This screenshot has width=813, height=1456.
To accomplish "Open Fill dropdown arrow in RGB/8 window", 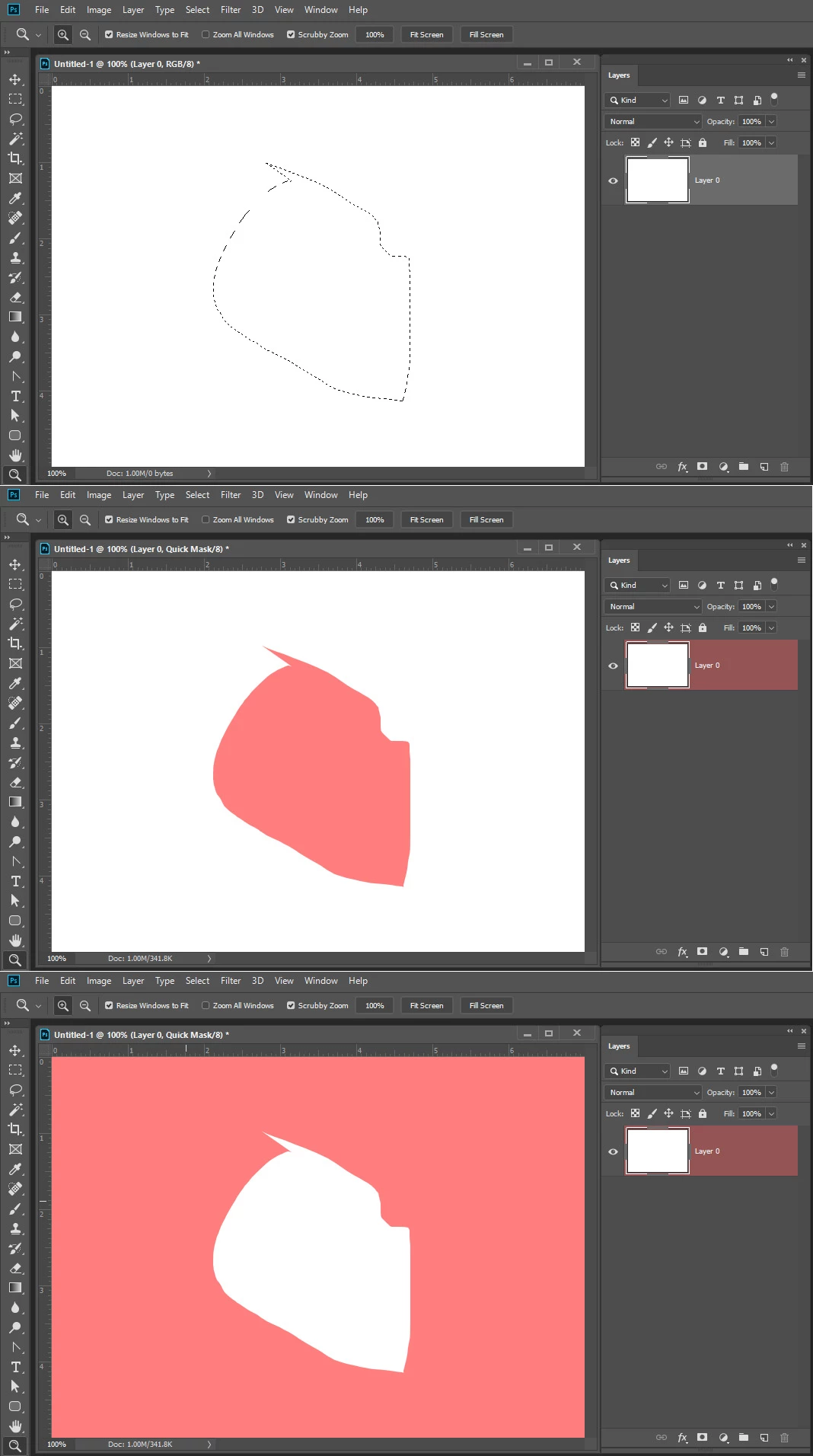I will (x=772, y=142).
